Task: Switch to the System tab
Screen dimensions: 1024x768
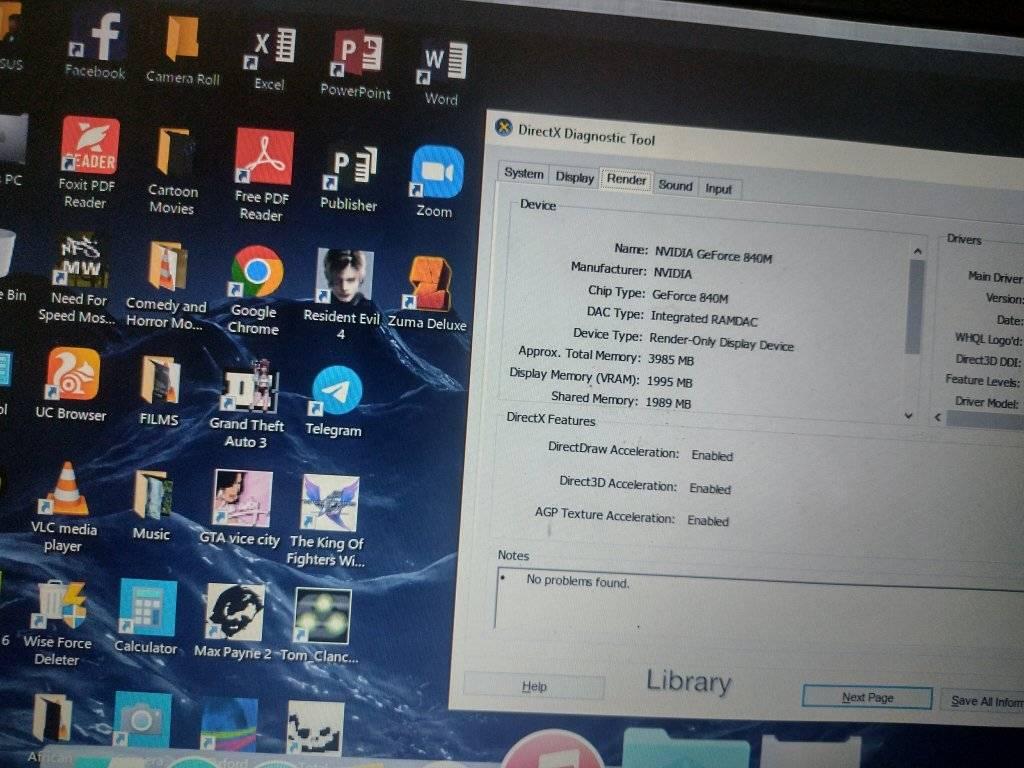Action: (x=524, y=173)
